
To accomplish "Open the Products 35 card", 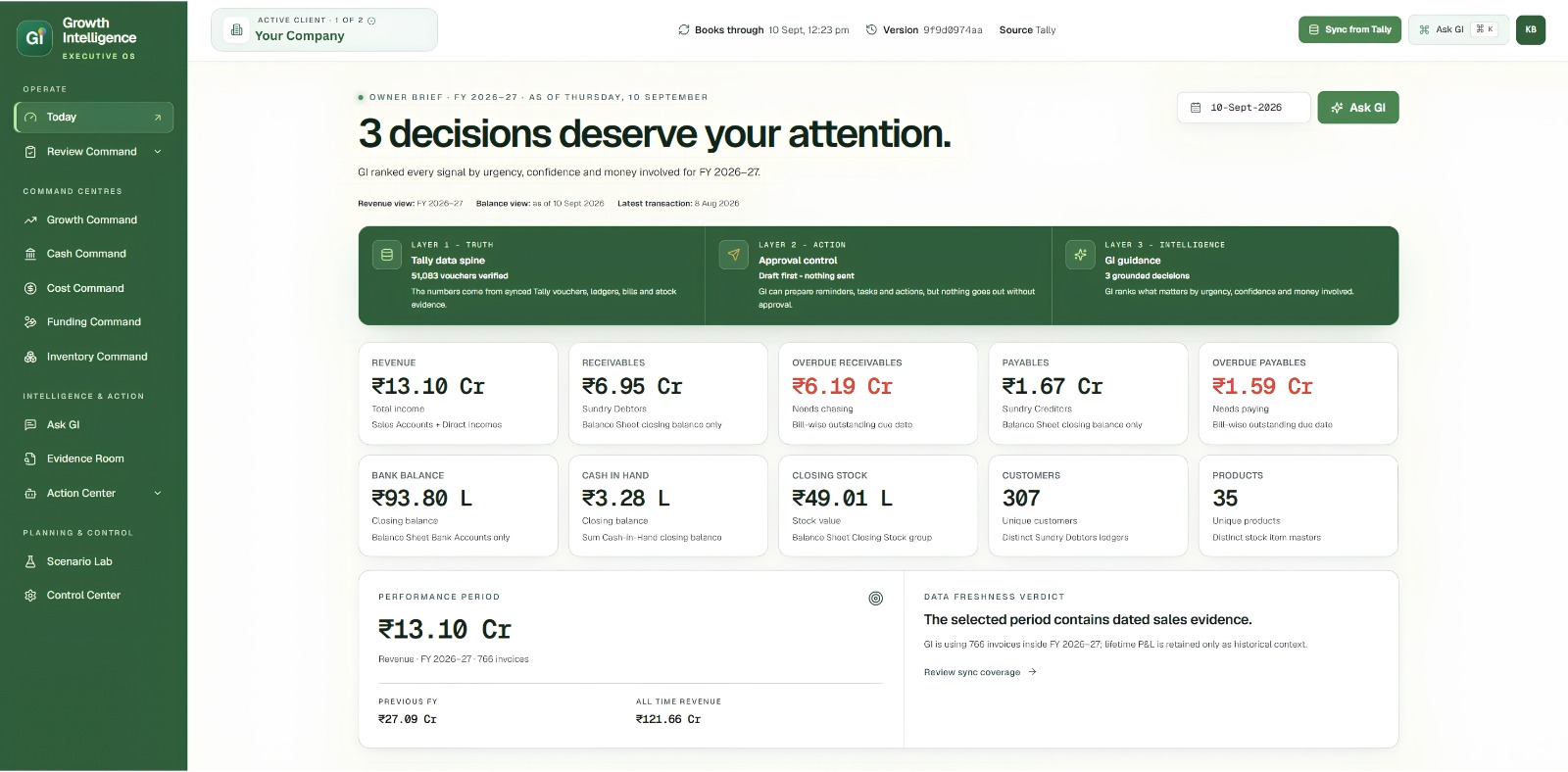I will (1298, 506).
